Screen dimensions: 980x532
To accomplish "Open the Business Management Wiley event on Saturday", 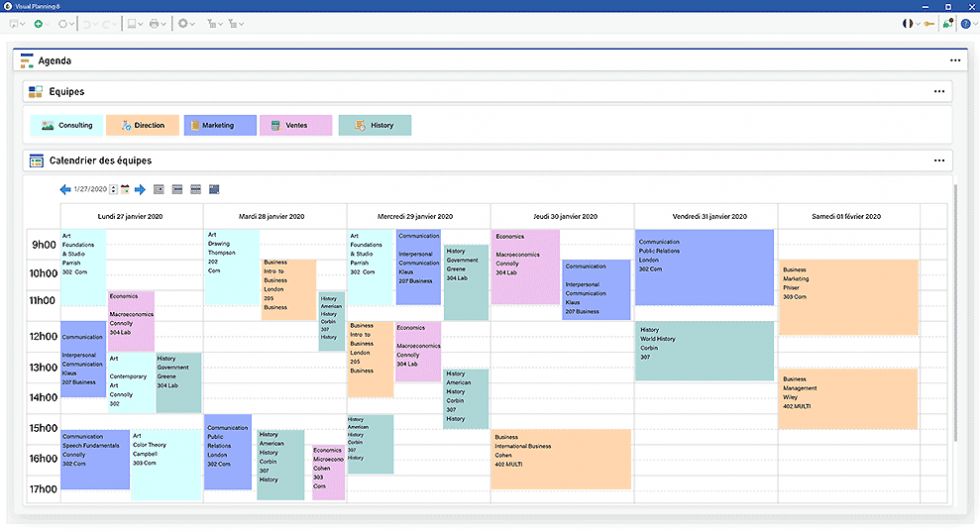I will [848, 398].
